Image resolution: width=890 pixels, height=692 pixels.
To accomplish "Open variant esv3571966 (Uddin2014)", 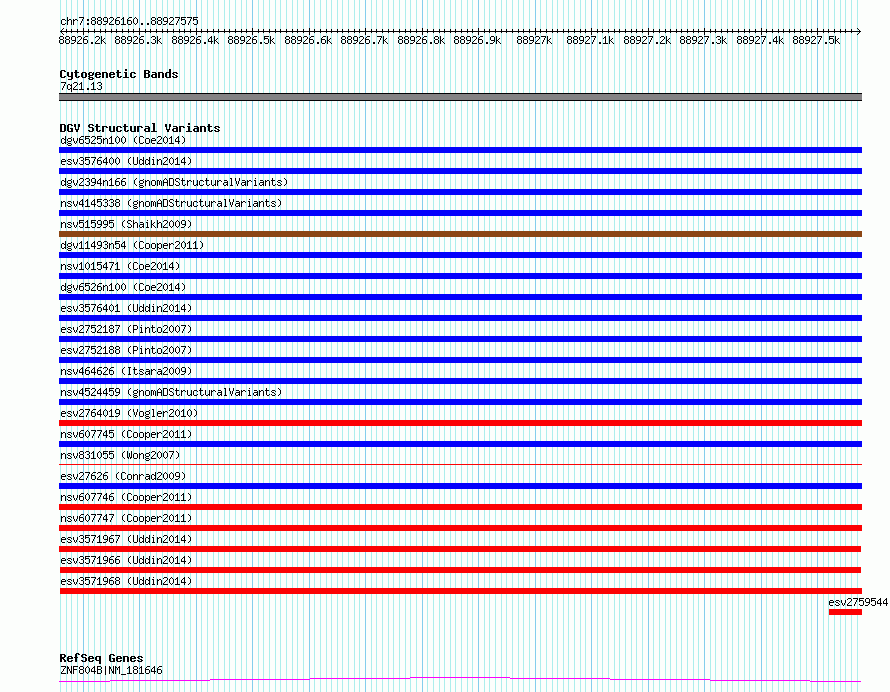I will (x=126, y=560).
